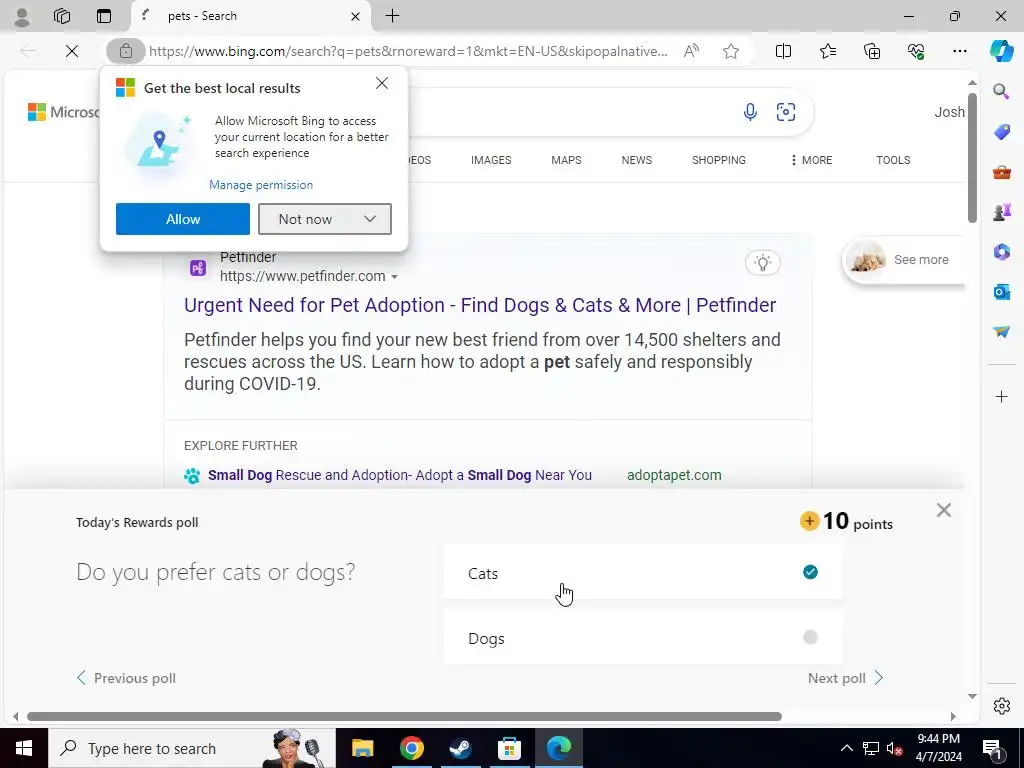This screenshot has height=768, width=1024.
Task: Close the 'pets - Search' tab
Action: [x=355, y=16]
